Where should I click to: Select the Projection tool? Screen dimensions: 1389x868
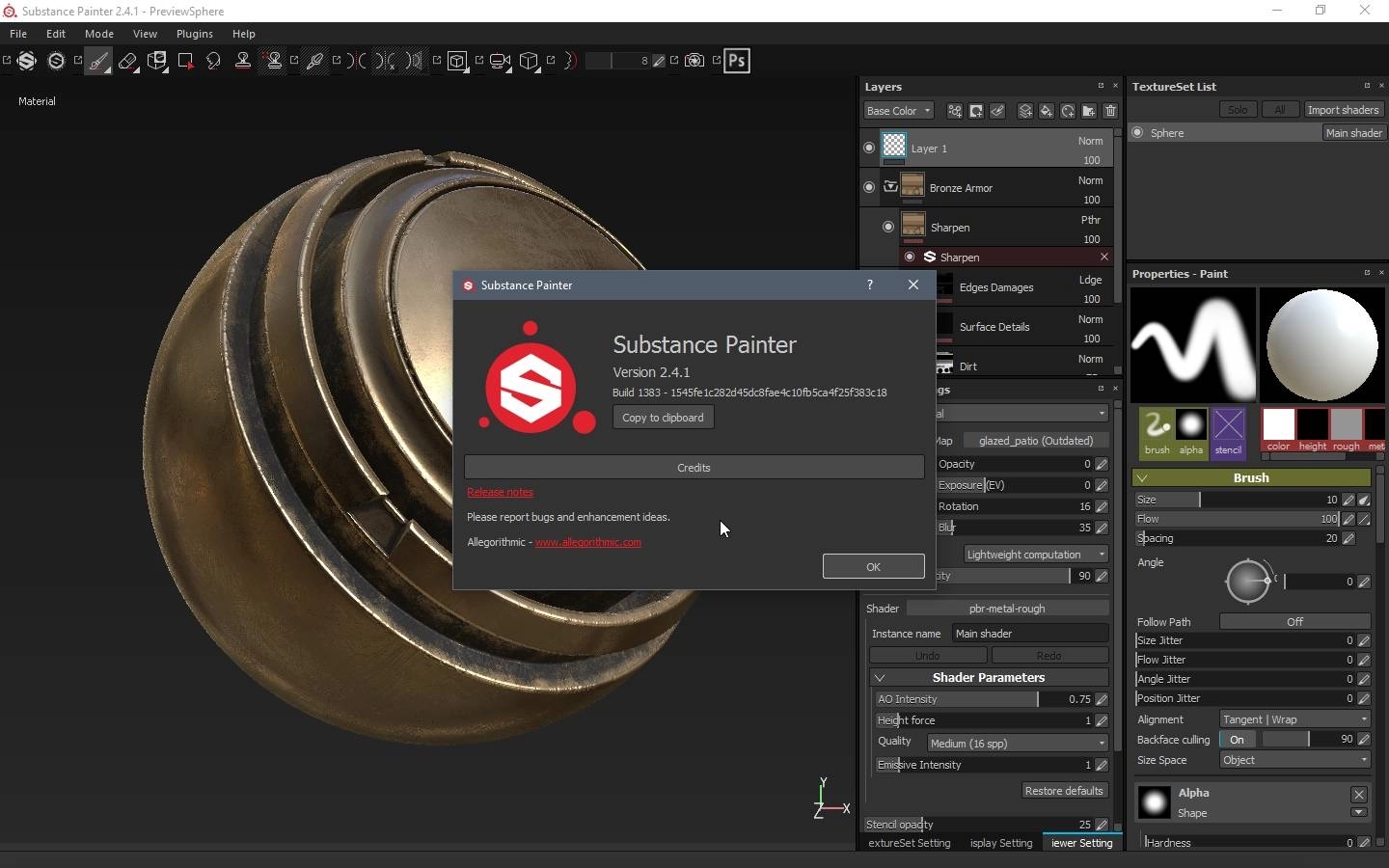156,61
